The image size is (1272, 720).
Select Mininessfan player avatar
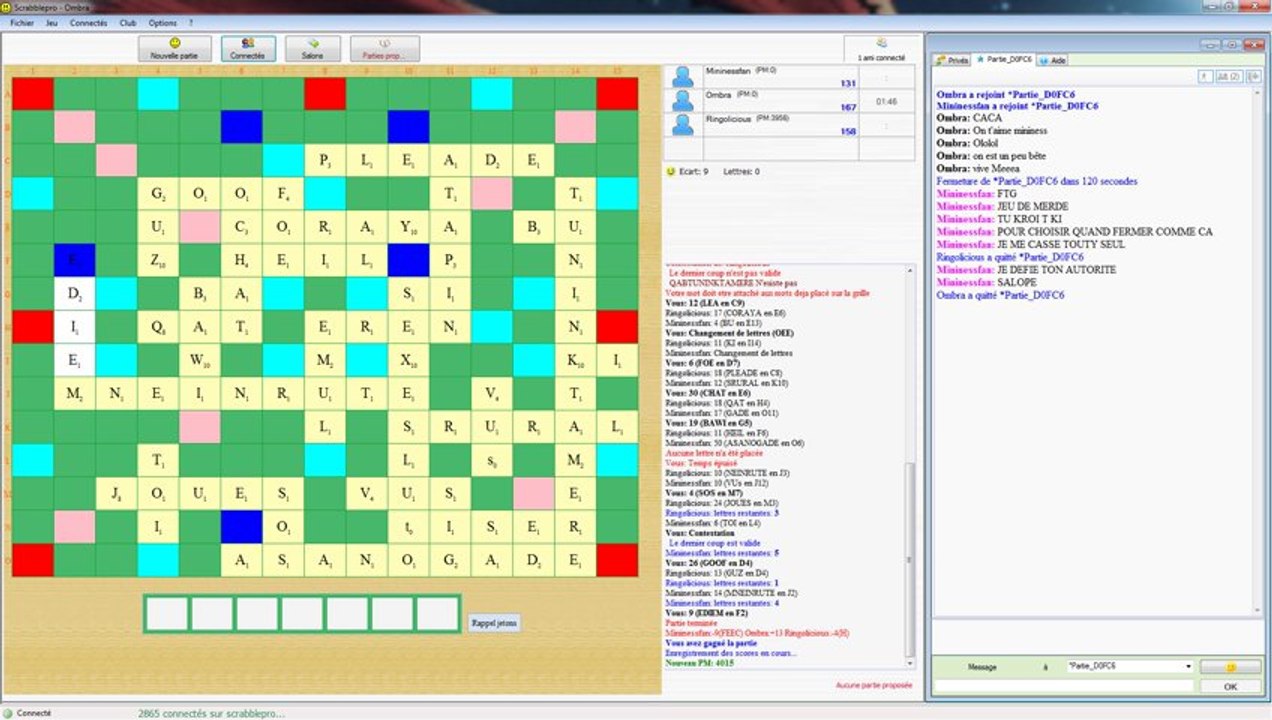(x=683, y=76)
